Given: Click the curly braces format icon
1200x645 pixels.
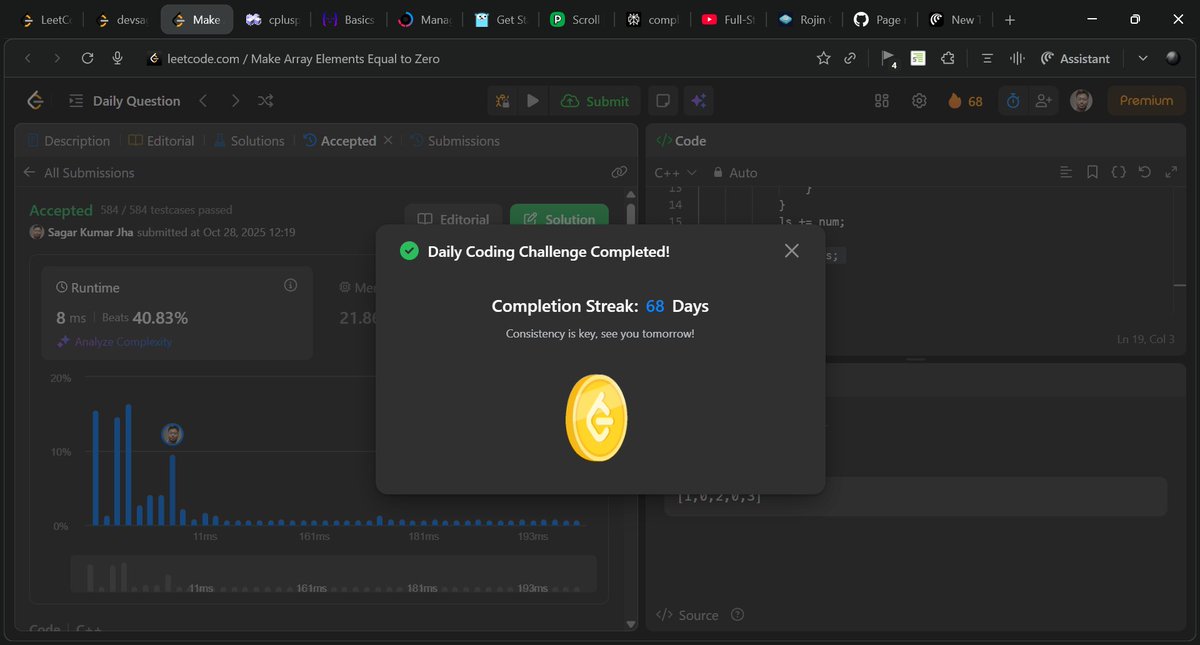Looking at the screenshot, I should coord(1119,172).
